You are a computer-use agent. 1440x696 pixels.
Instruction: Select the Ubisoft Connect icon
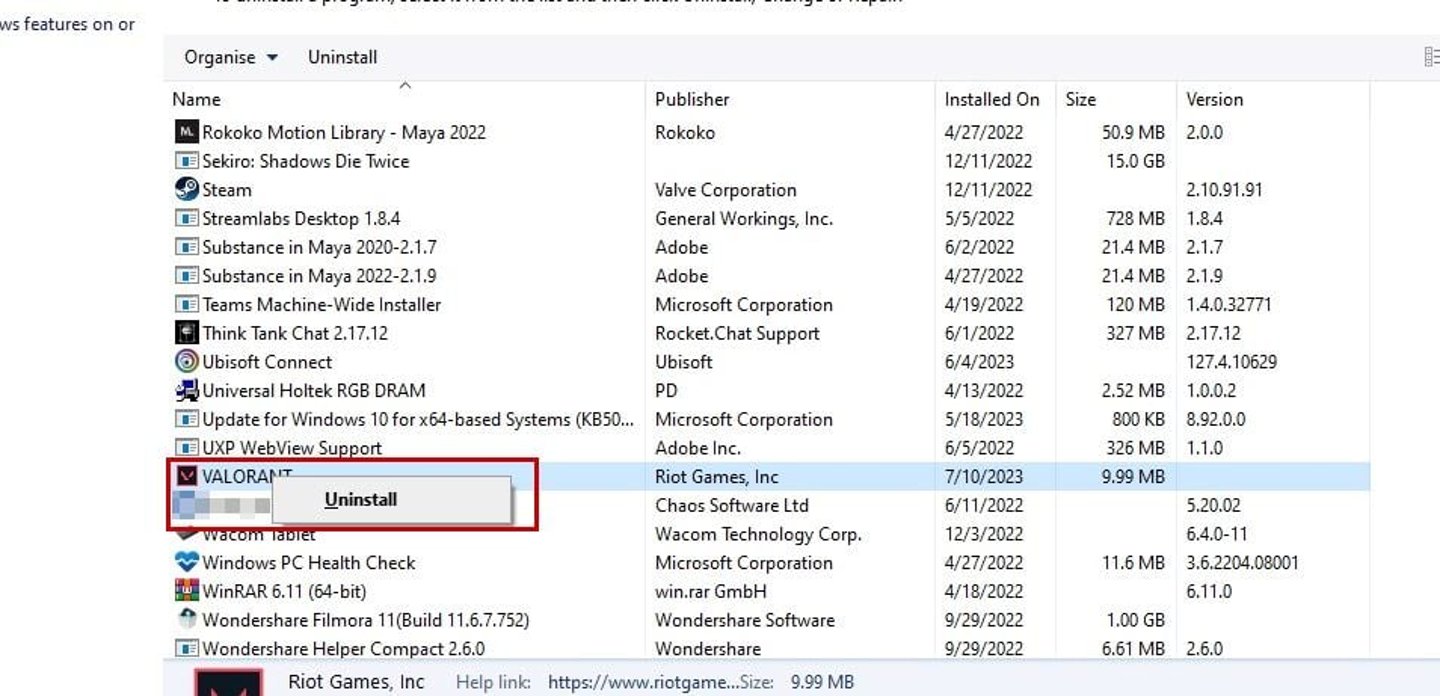point(186,361)
